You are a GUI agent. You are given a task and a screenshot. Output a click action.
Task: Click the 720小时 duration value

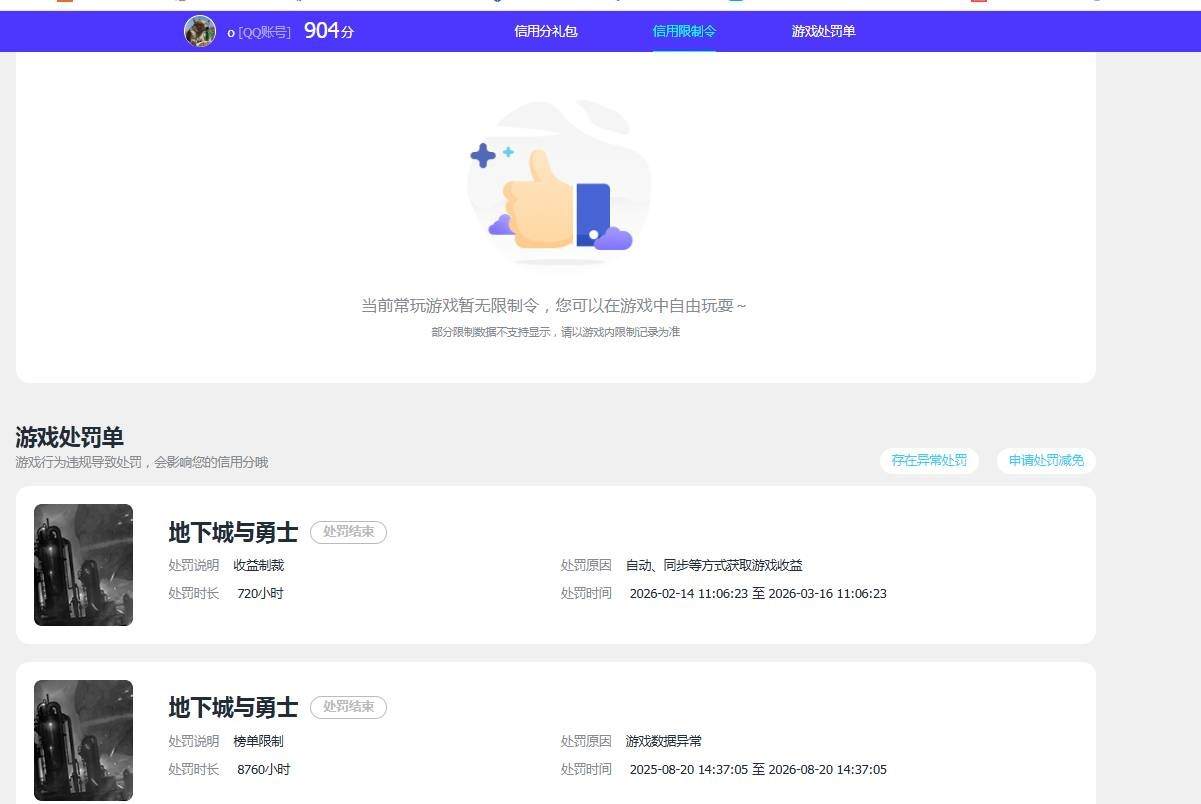click(x=260, y=594)
